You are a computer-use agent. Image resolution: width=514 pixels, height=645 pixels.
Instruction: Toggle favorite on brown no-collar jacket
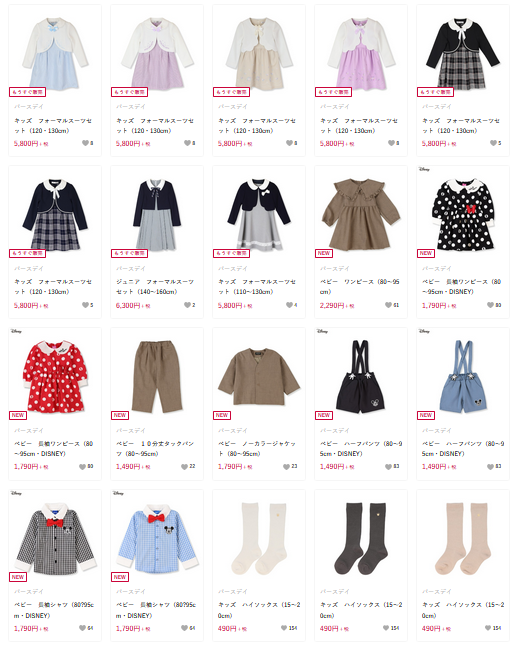pyautogui.click(x=286, y=466)
